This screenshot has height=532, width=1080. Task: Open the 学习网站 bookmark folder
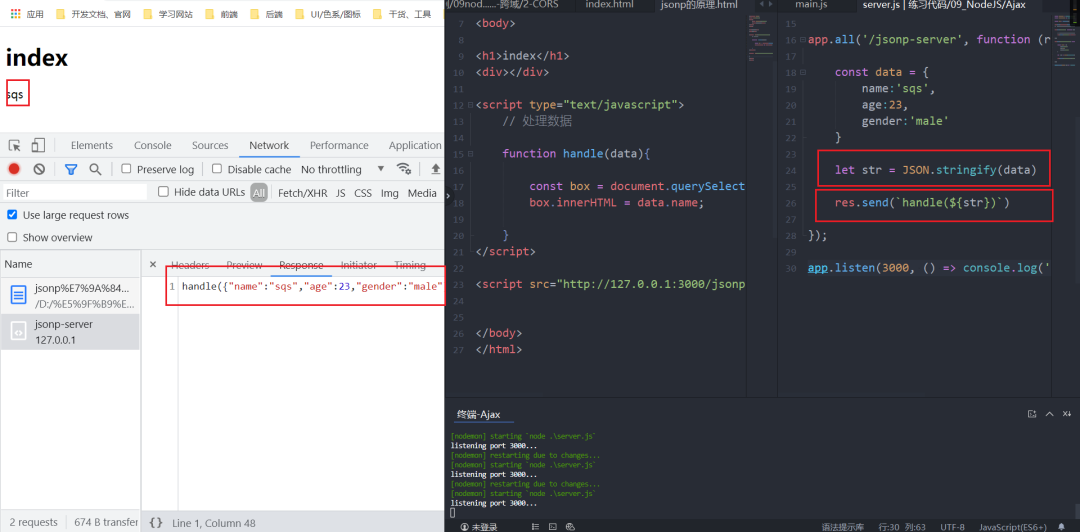click(x=168, y=14)
